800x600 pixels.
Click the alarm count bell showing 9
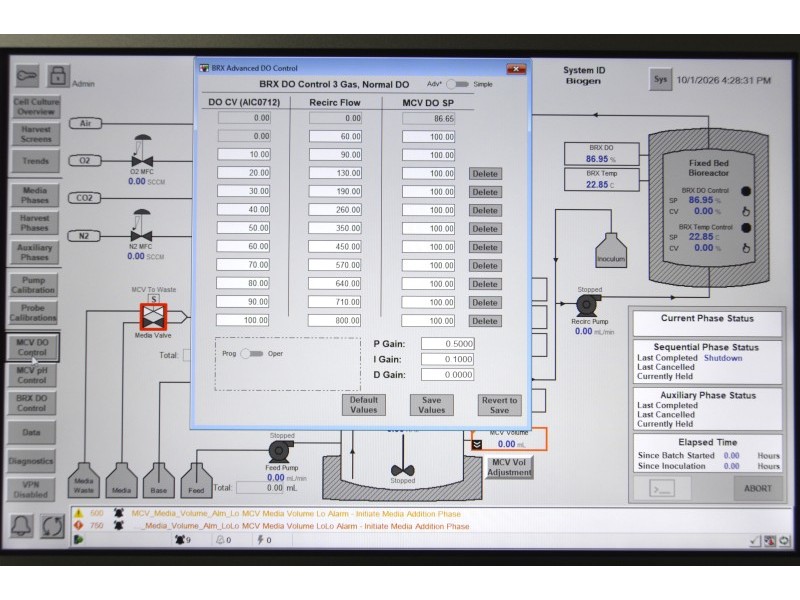pos(182,539)
